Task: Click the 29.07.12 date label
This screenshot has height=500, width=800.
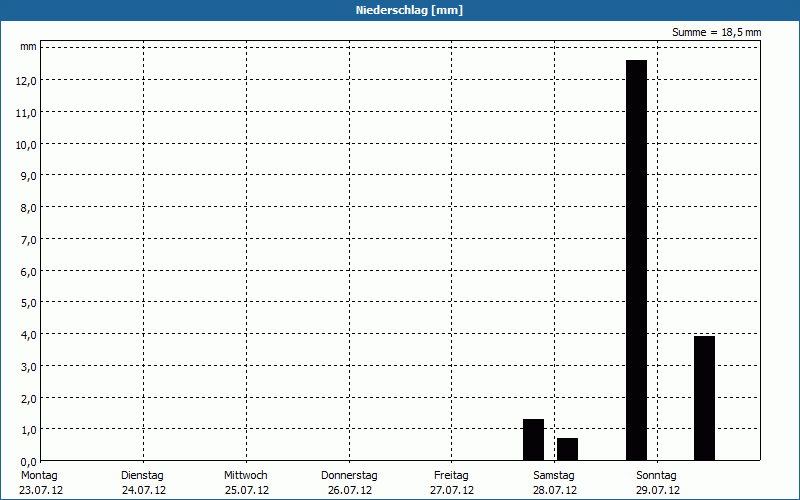Action: click(x=658, y=490)
